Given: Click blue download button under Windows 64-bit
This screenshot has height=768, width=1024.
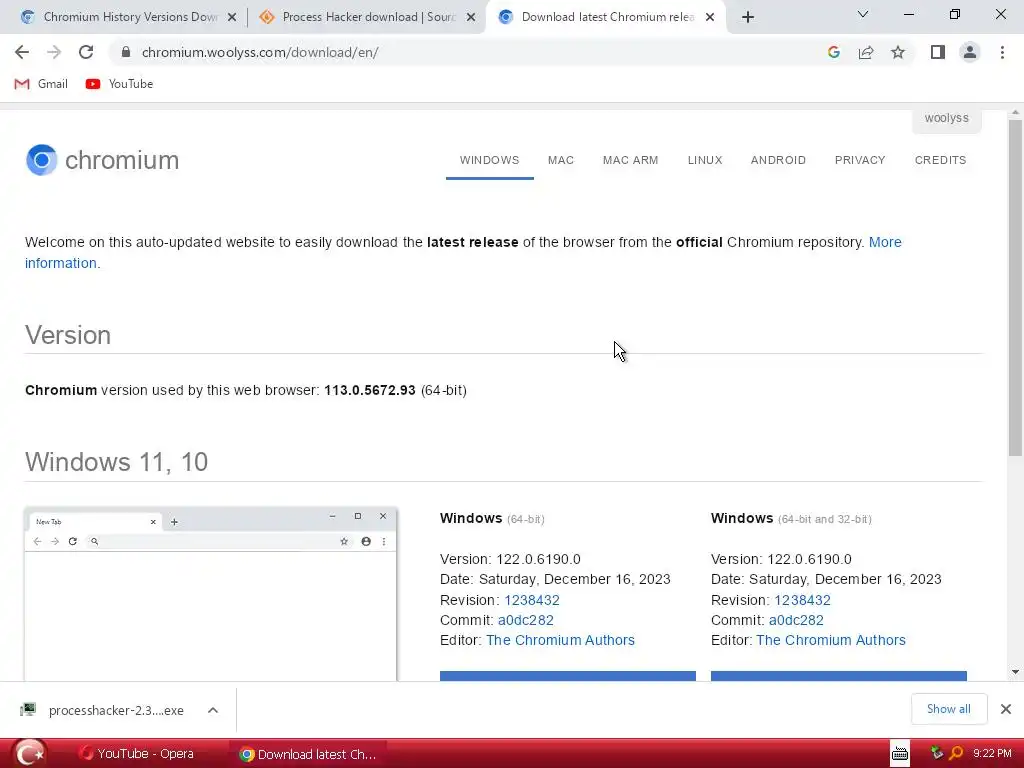Looking at the screenshot, I should pyautogui.click(x=568, y=676).
